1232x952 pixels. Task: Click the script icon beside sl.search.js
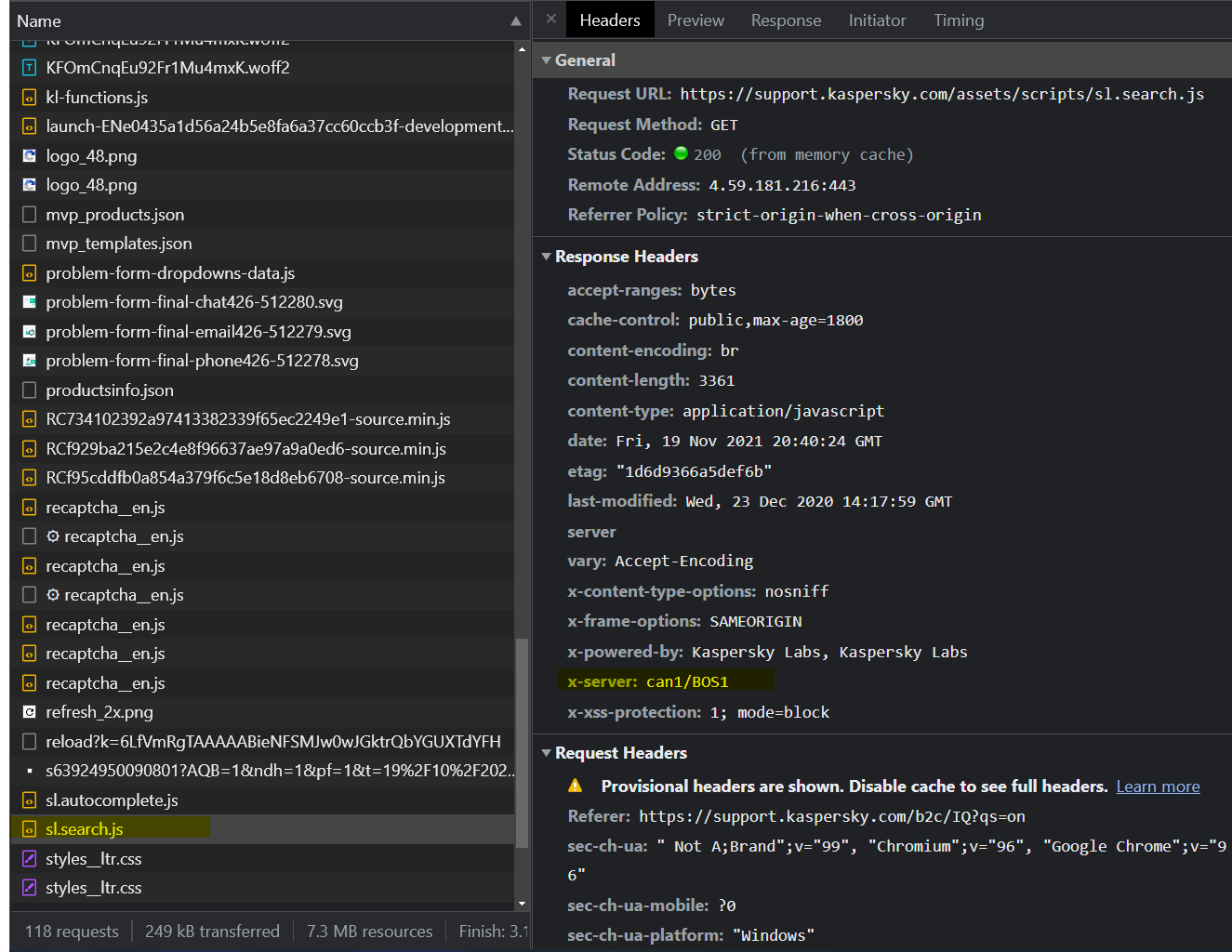pyautogui.click(x=29, y=829)
